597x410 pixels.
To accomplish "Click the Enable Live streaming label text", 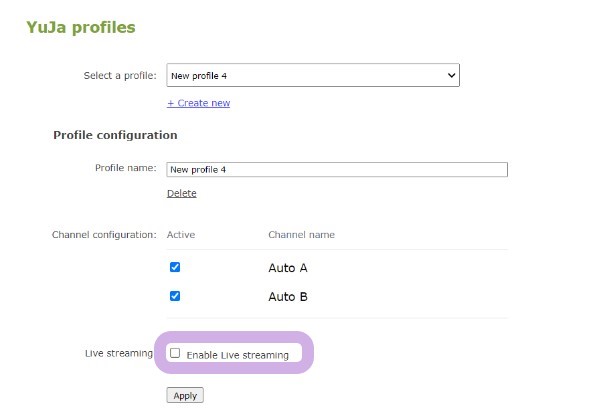I will (x=238, y=355).
